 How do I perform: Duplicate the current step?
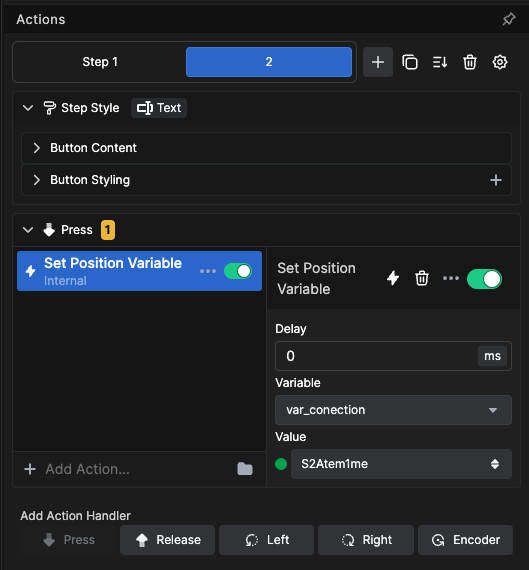coord(409,62)
